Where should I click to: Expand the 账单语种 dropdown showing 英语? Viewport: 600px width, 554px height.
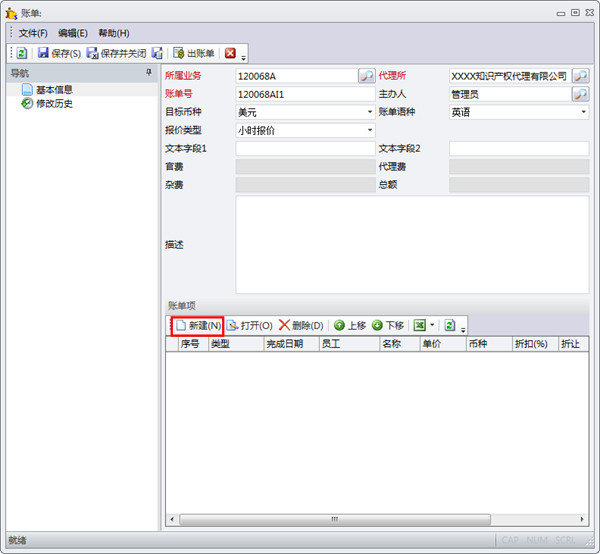pos(583,112)
